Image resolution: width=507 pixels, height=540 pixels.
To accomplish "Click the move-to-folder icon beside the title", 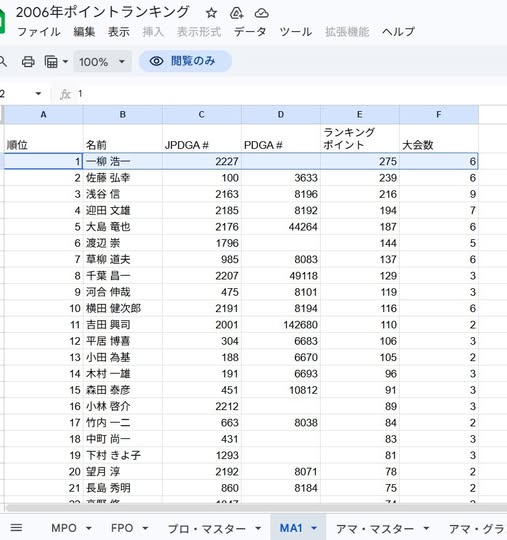I will tap(236, 13).
